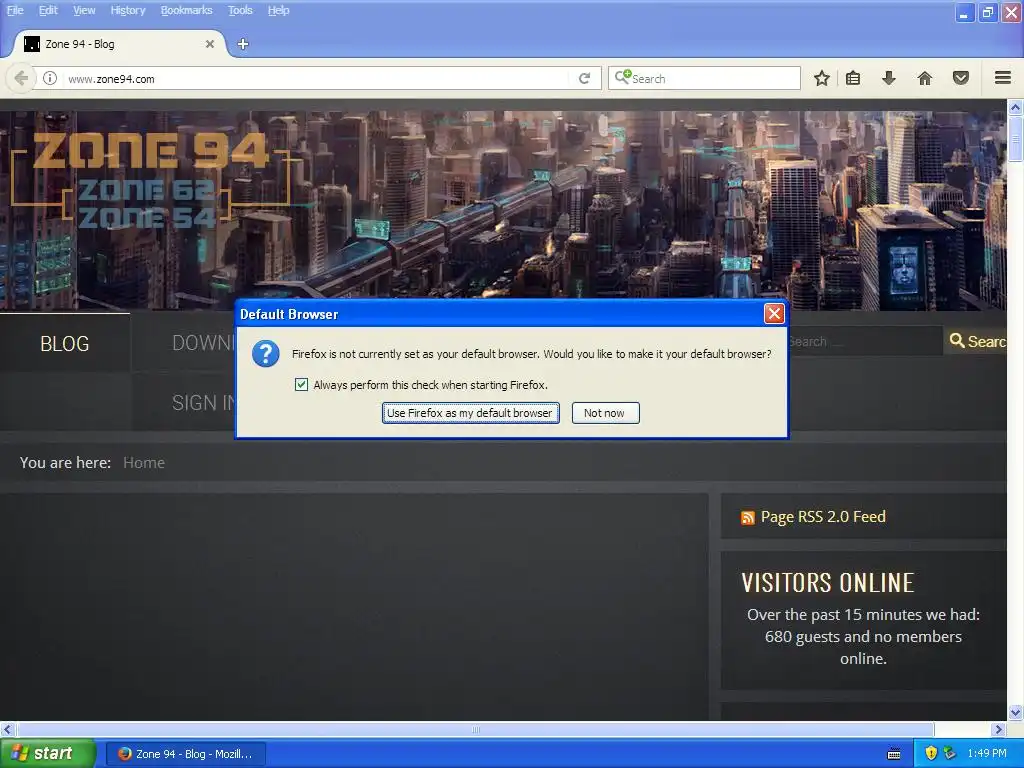Click the horizontal scrollbar left arrow
Viewport: 1024px width, 768px height.
[7, 729]
